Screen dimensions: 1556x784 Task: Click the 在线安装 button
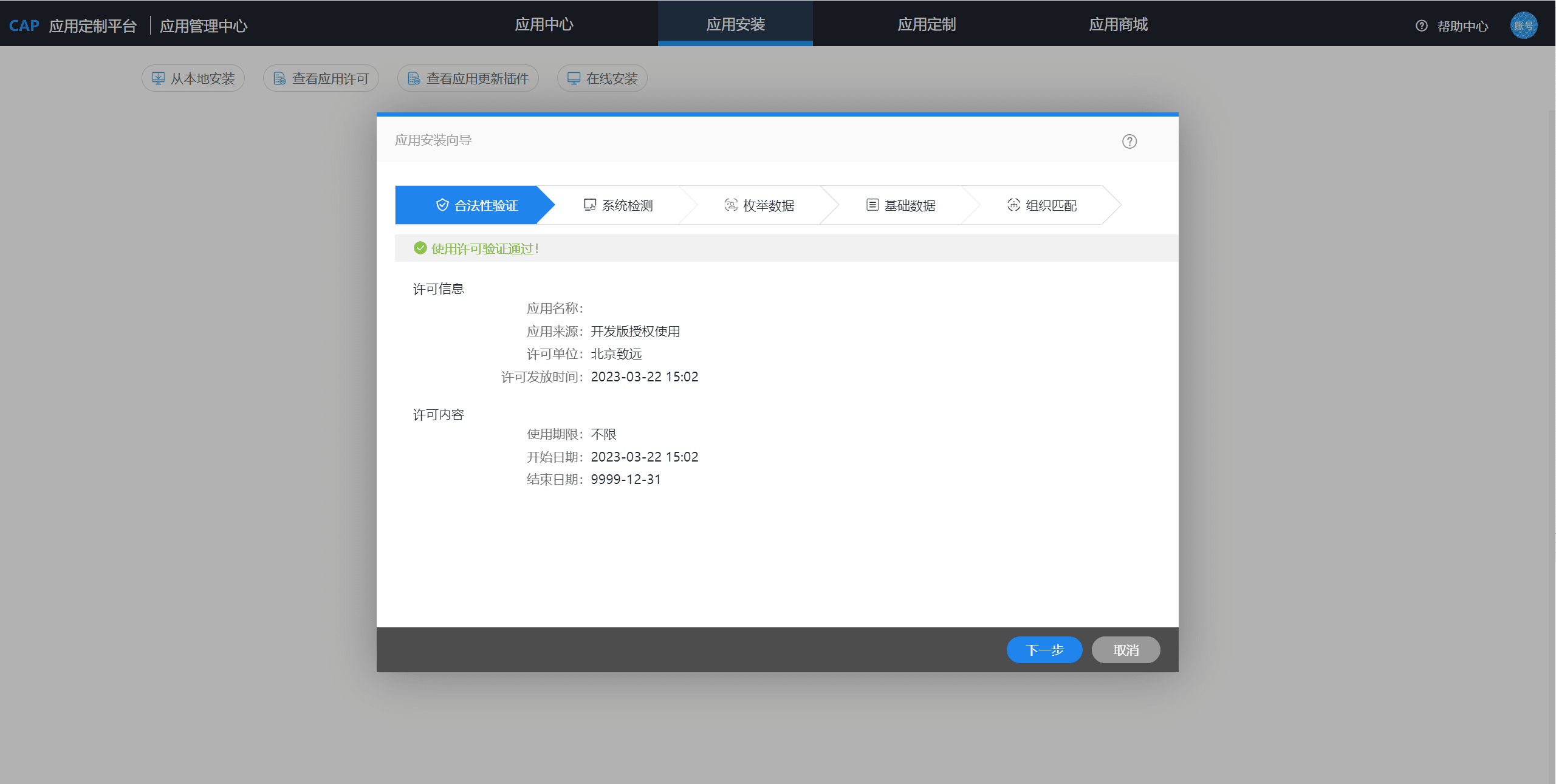coord(602,78)
